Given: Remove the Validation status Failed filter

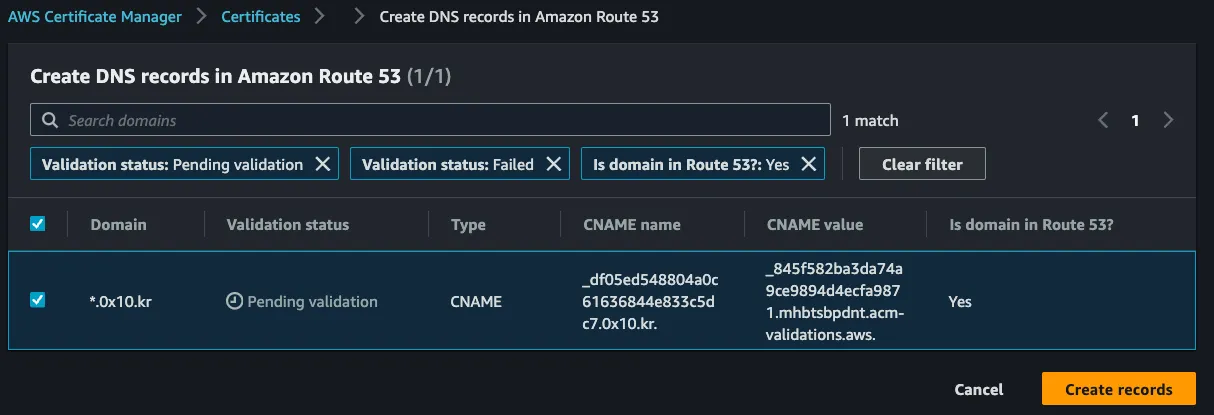Looking at the screenshot, I should point(553,164).
